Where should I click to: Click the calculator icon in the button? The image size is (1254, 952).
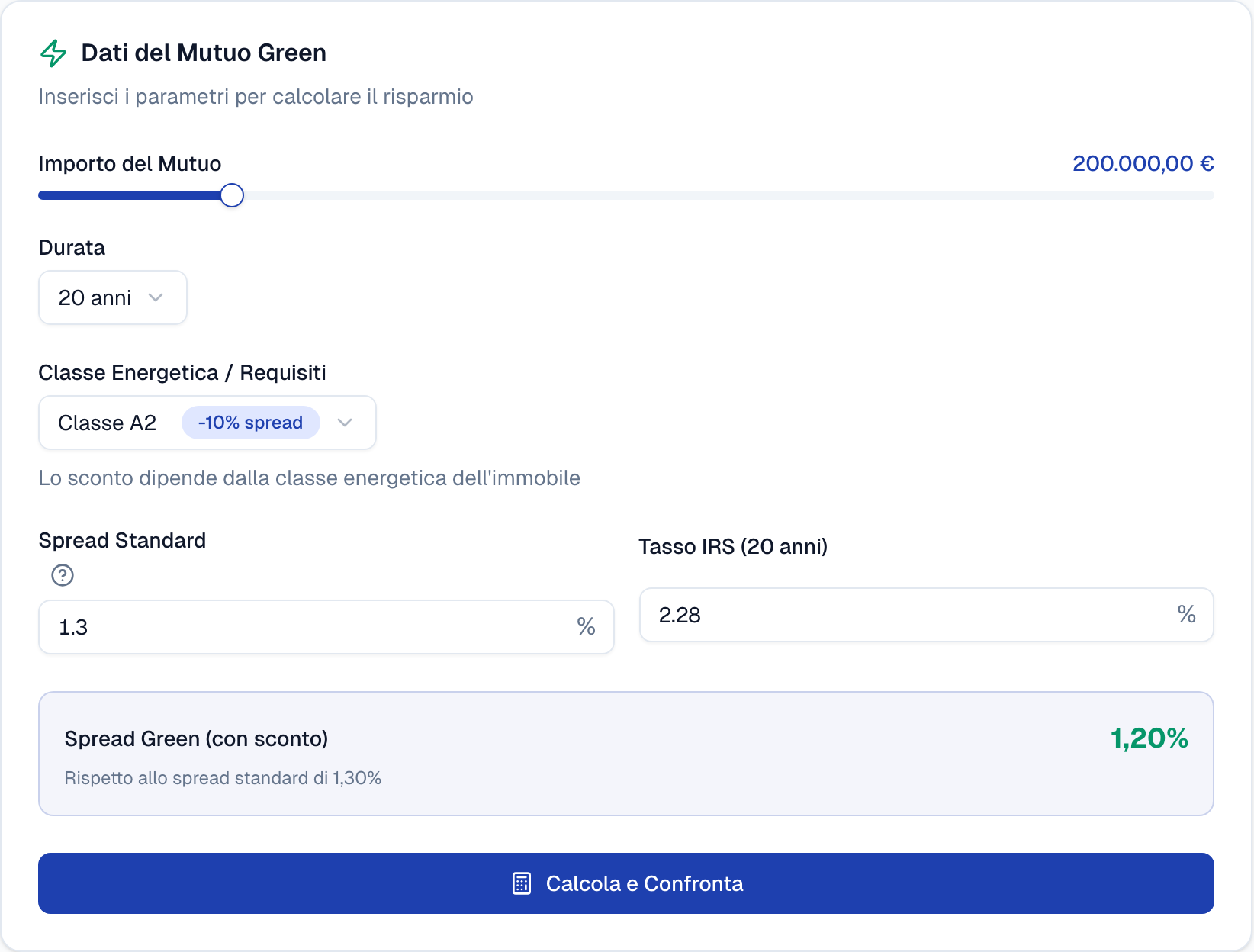click(522, 883)
